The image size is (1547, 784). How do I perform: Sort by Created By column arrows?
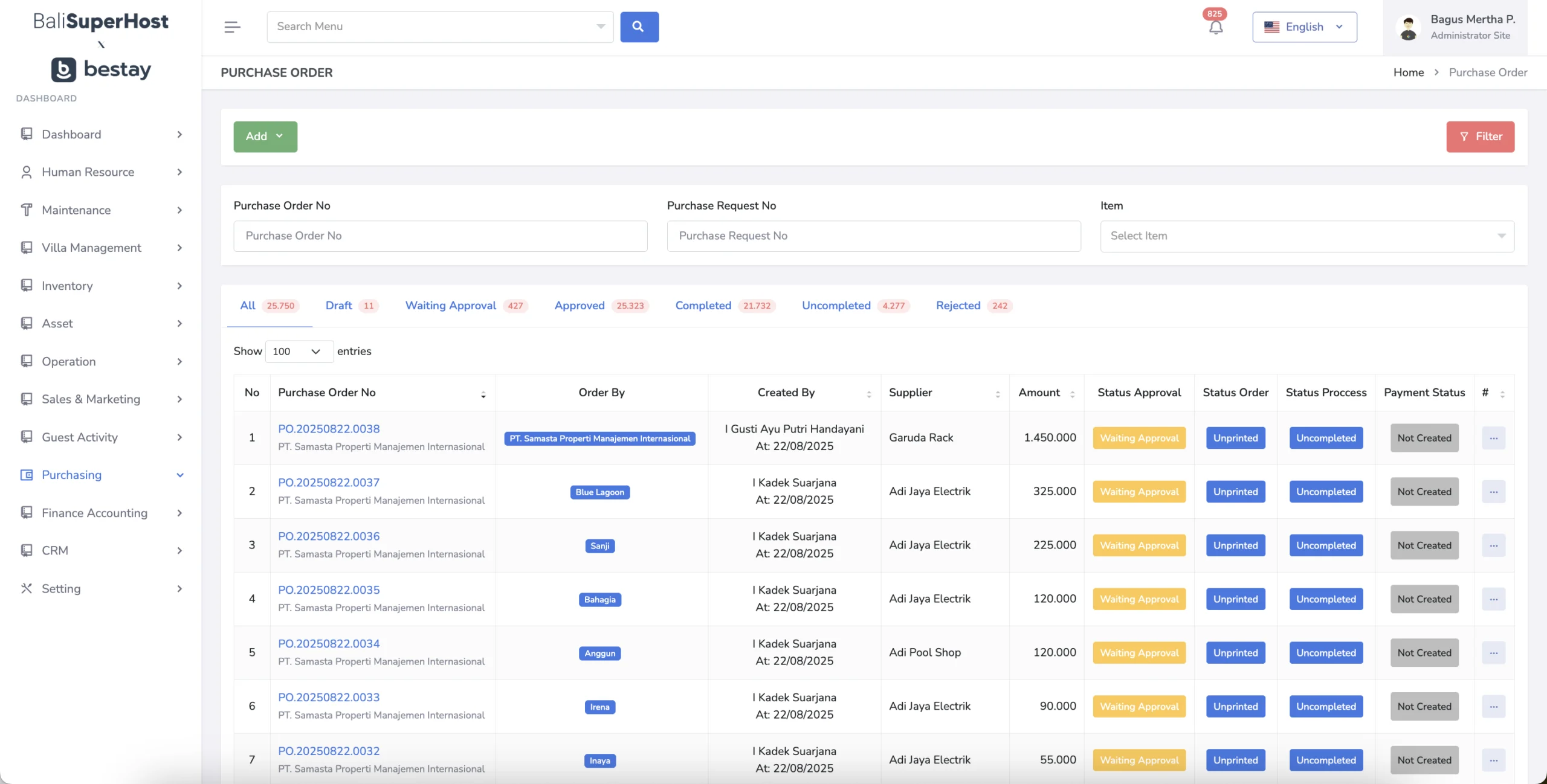coord(868,394)
